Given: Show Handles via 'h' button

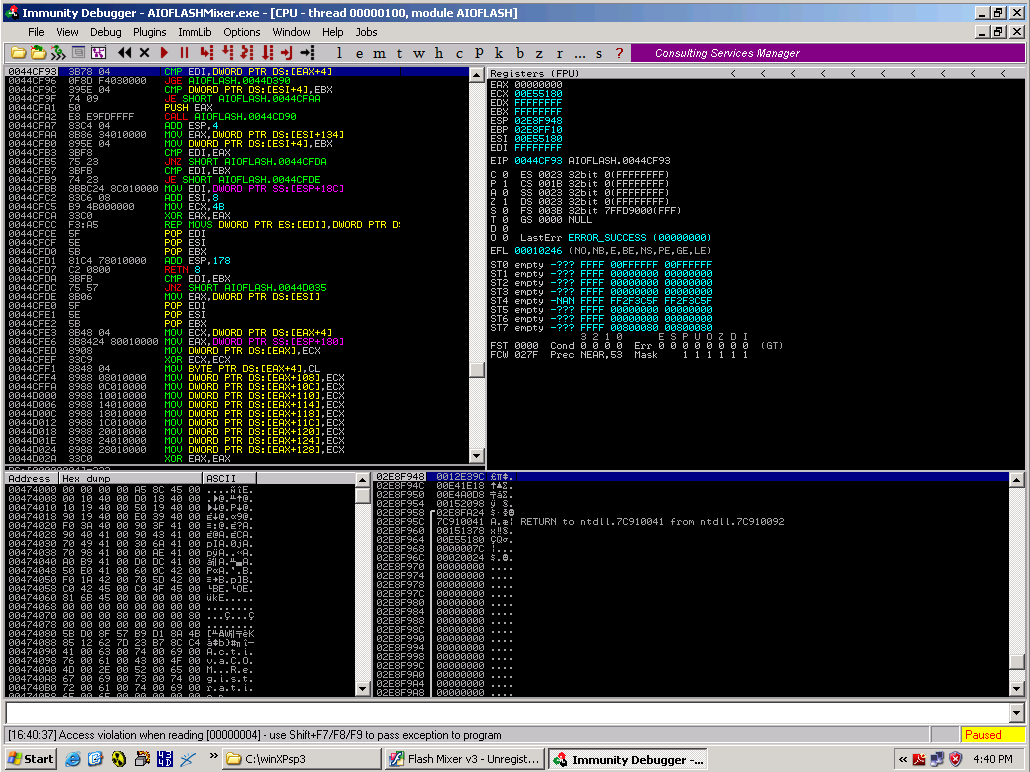Looking at the screenshot, I should point(439,53).
